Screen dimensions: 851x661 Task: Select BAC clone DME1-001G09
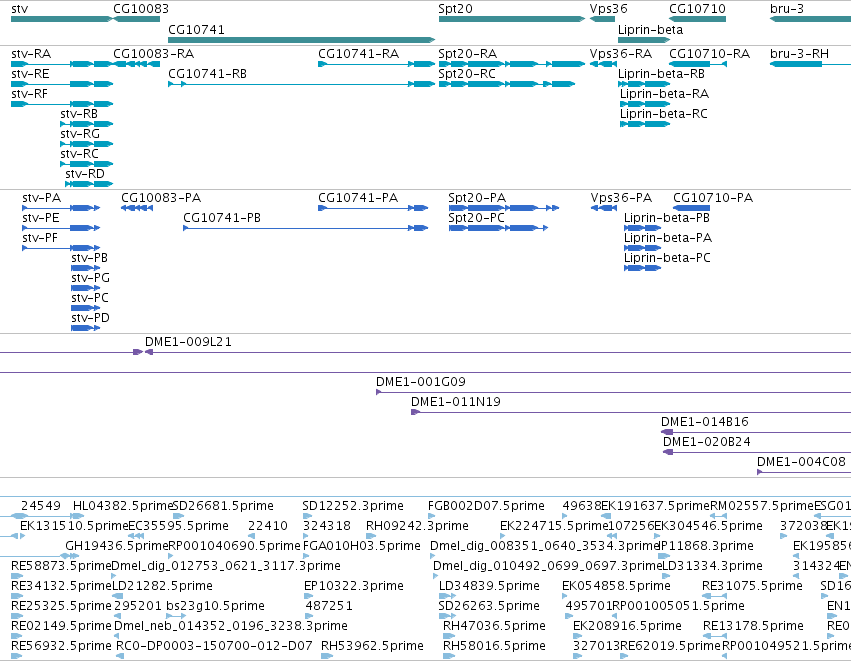pyautogui.click(x=613, y=392)
